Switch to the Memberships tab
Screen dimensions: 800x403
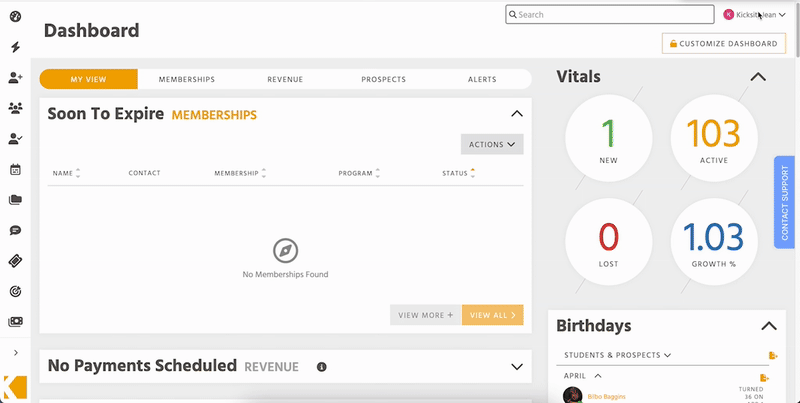click(x=187, y=79)
